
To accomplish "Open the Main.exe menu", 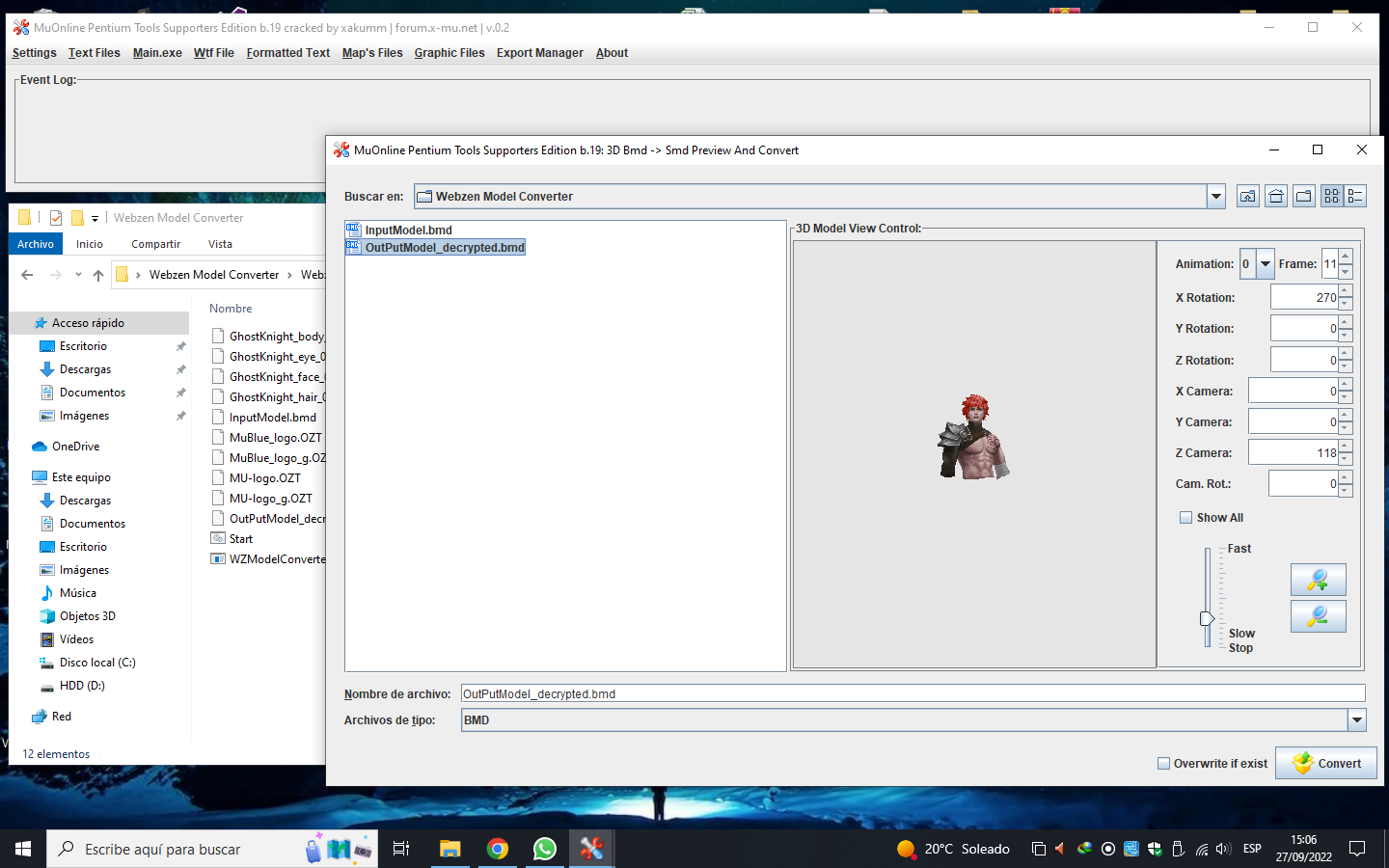I will pos(157,53).
